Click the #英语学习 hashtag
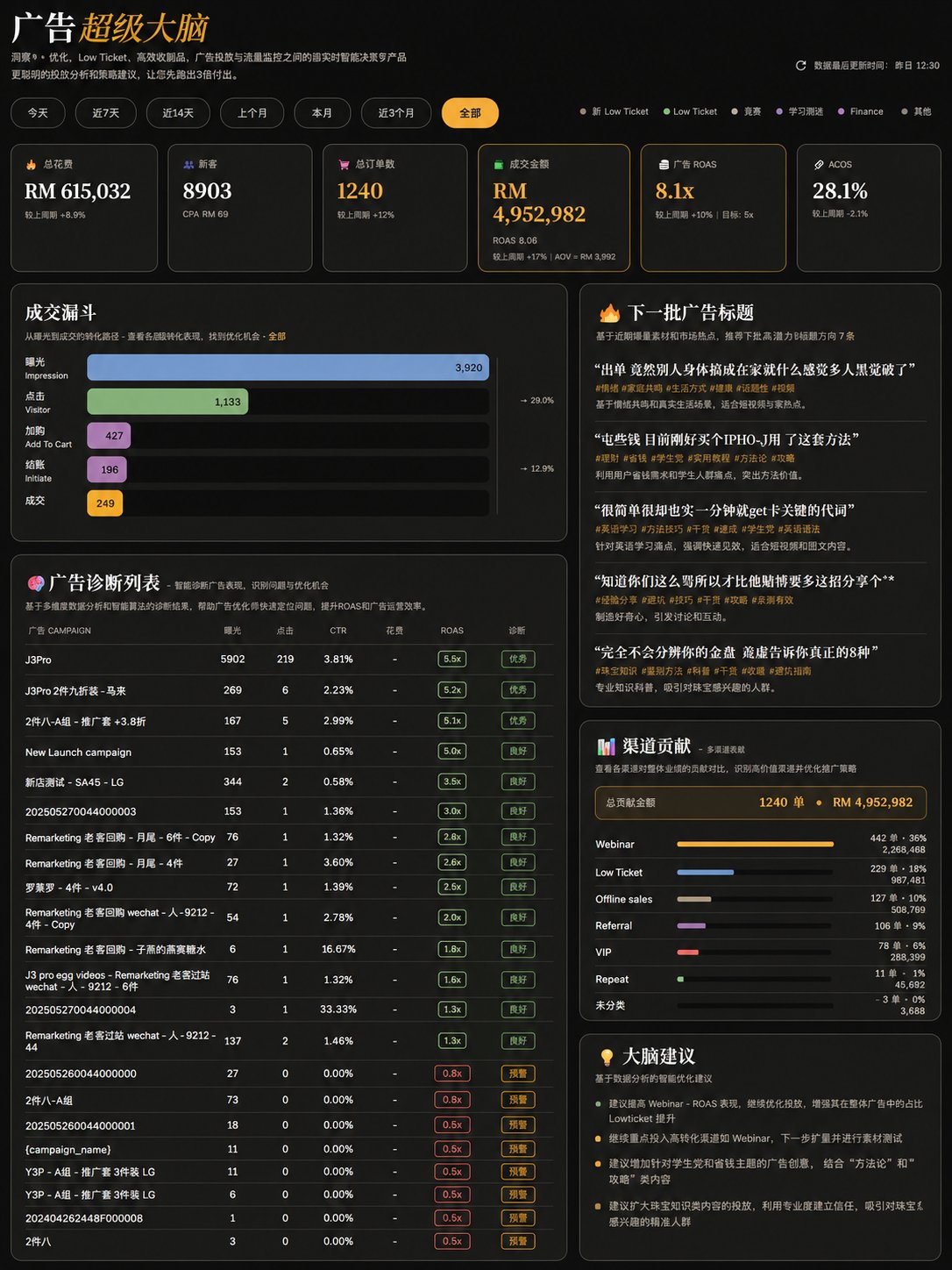Viewport: 952px width, 1270px height. (x=615, y=530)
